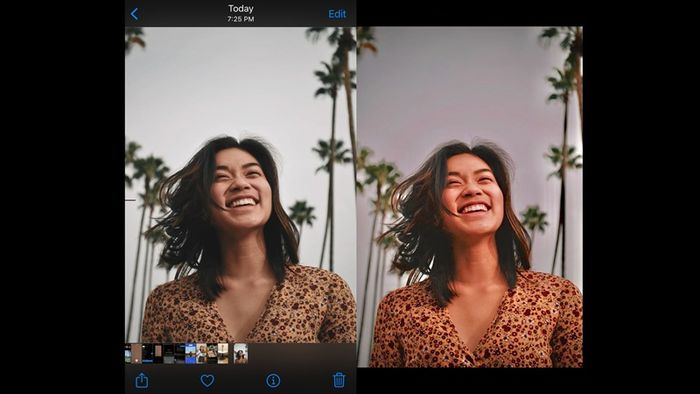
Task: Select the dark gray thumbnail in strip
Action: (169, 353)
